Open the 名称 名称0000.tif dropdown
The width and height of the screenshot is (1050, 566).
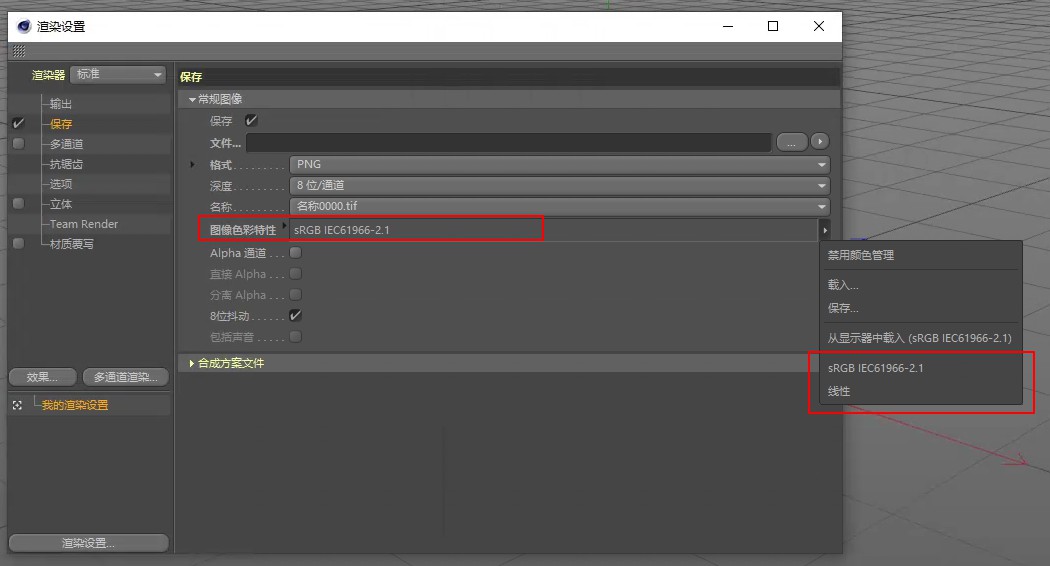tap(560, 206)
